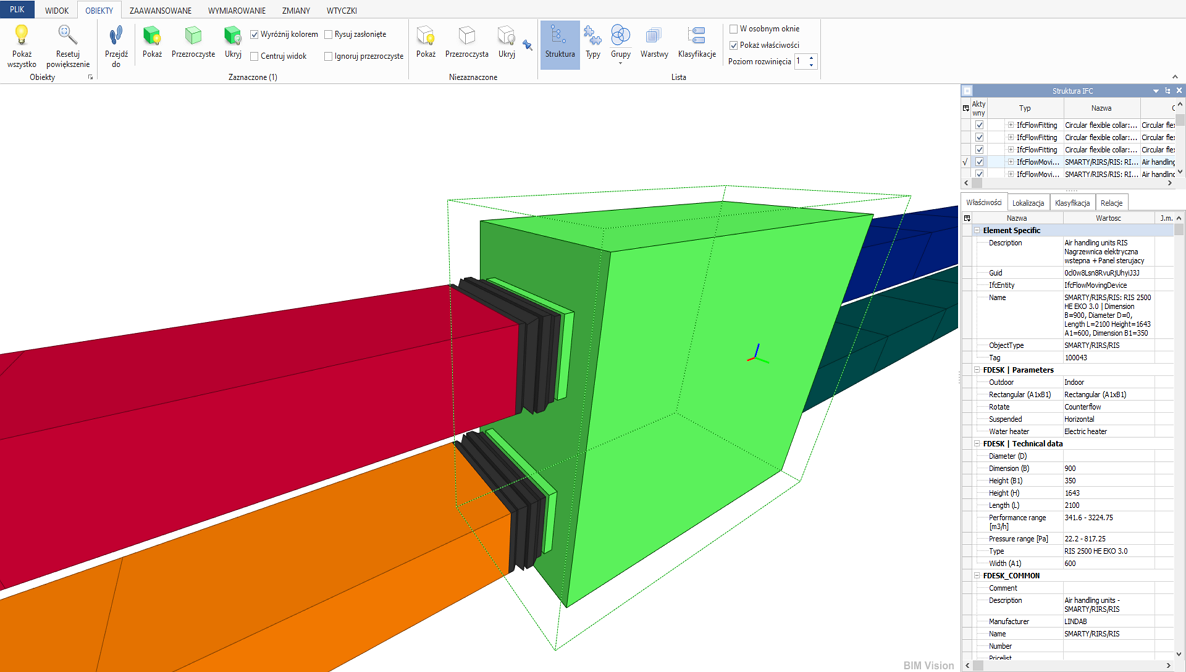
Task: Collapse the Element Specific property group
Action: (x=977, y=230)
